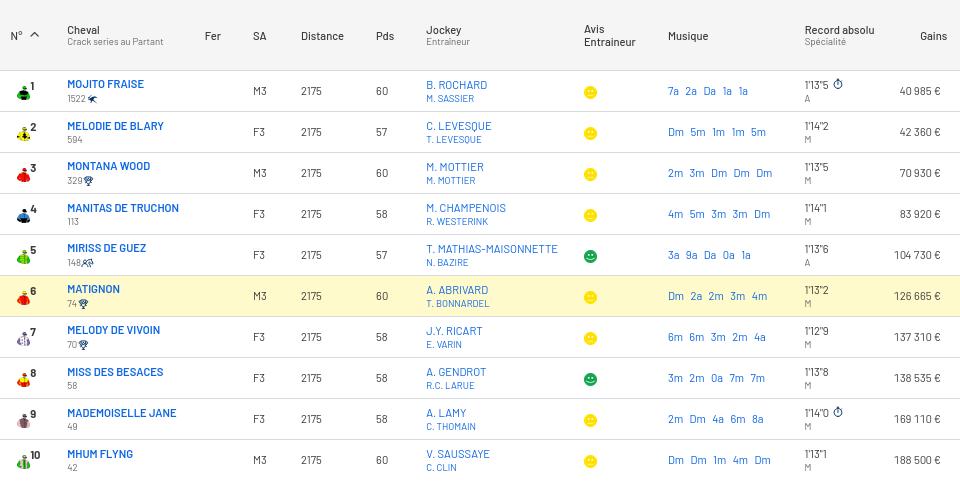This screenshot has height=493, width=960.
Task: Click the stopwatch icon beside Mojito Fraise's record
Action: tap(838, 85)
